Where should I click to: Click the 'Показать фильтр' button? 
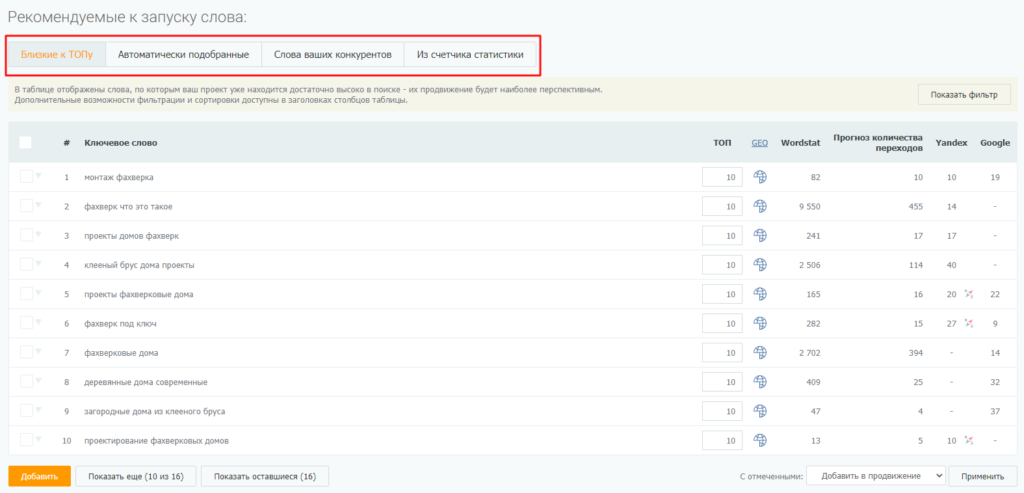964,95
